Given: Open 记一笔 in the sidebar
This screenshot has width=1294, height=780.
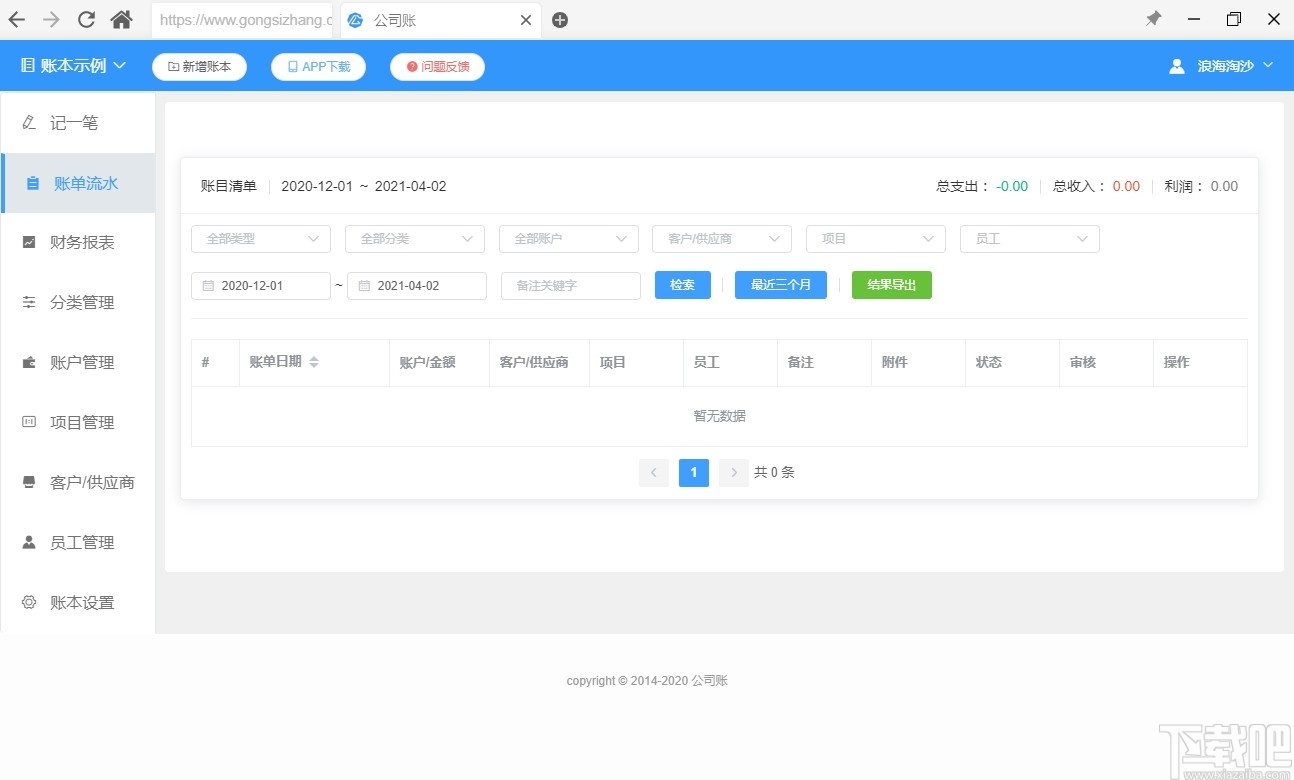Looking at the screenshot, I should [78, 123].
